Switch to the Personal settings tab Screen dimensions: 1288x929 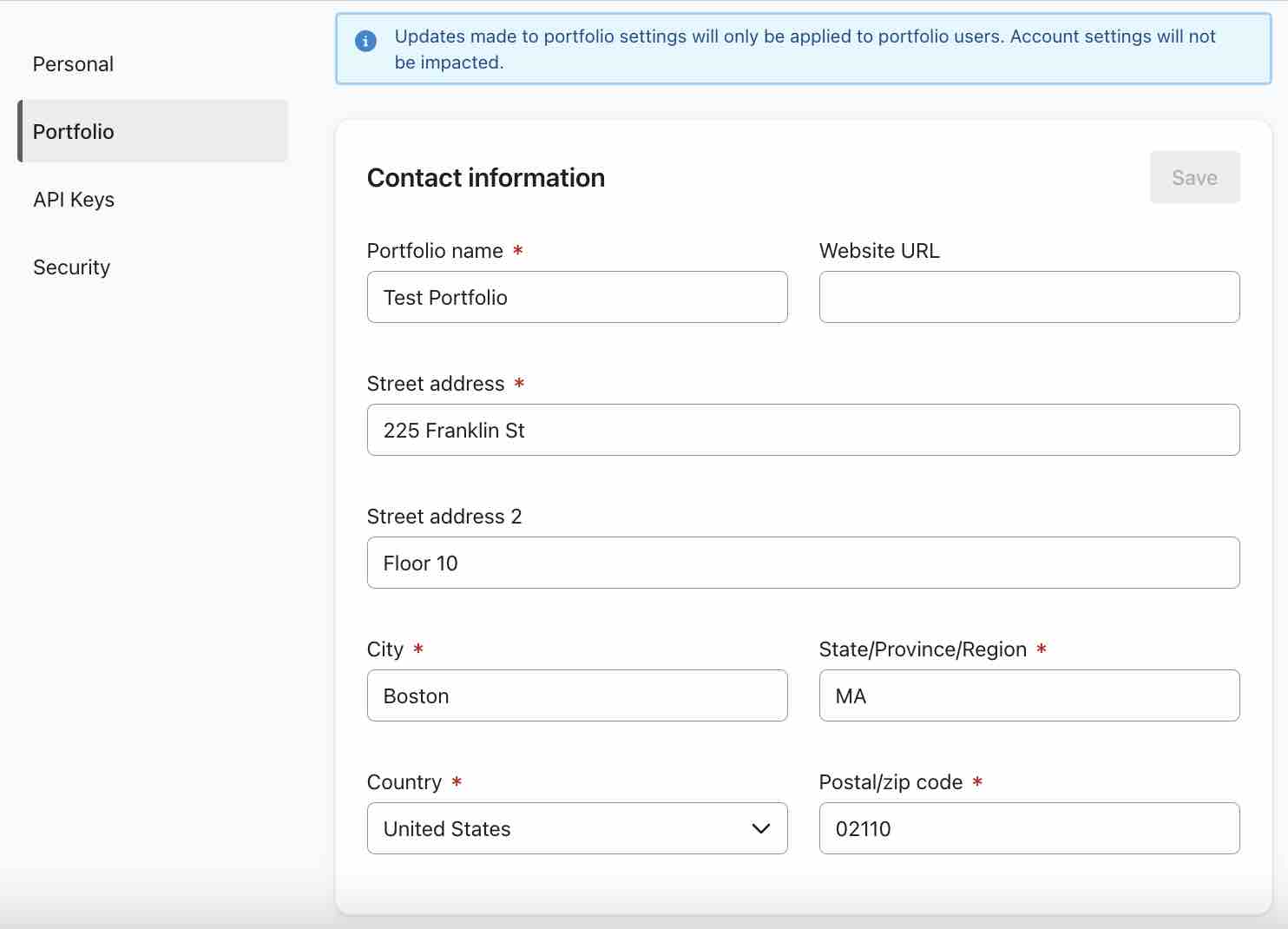[73, 63]
